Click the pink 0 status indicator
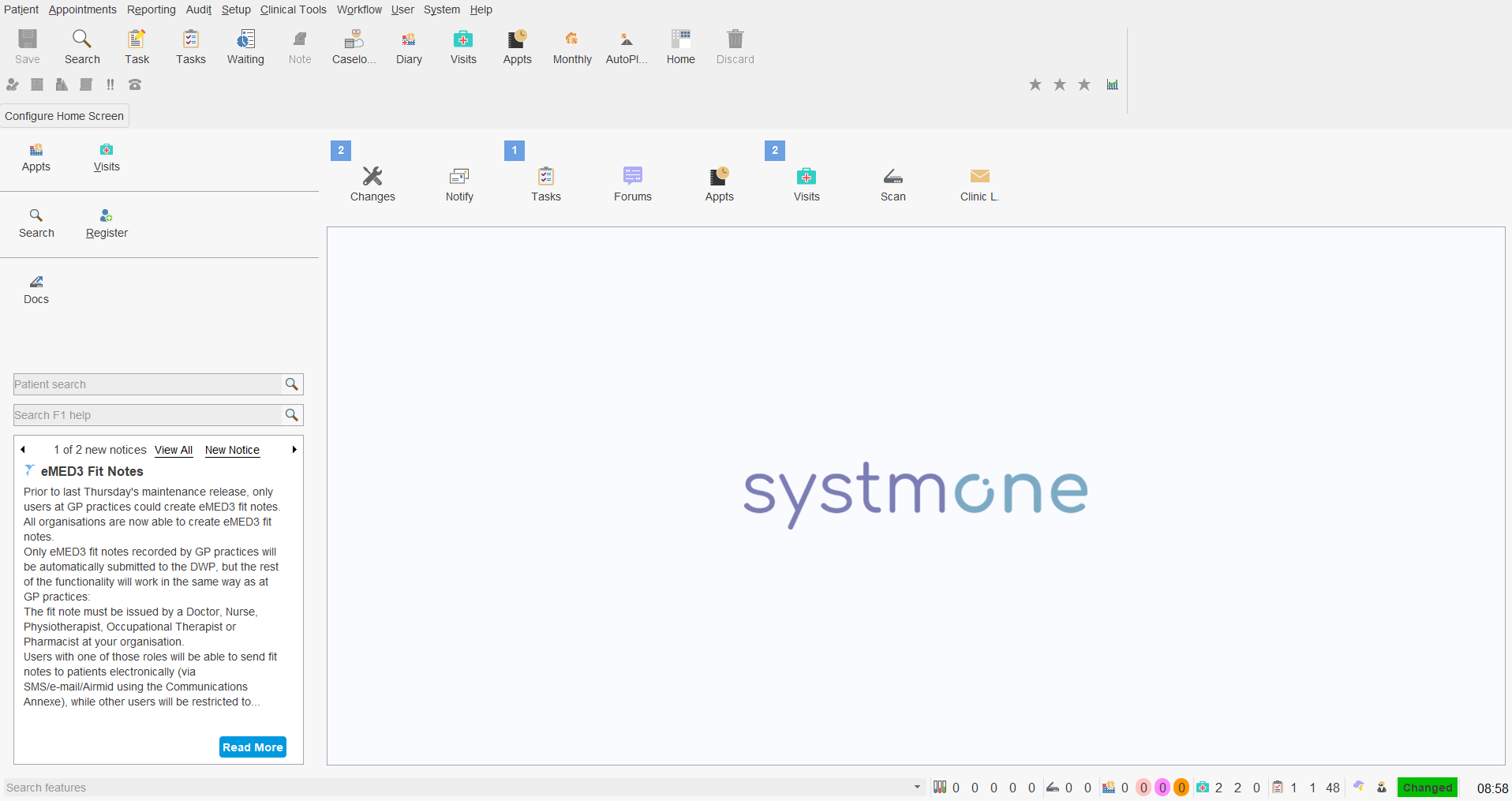1512x801 pixels. [1143, 787]
